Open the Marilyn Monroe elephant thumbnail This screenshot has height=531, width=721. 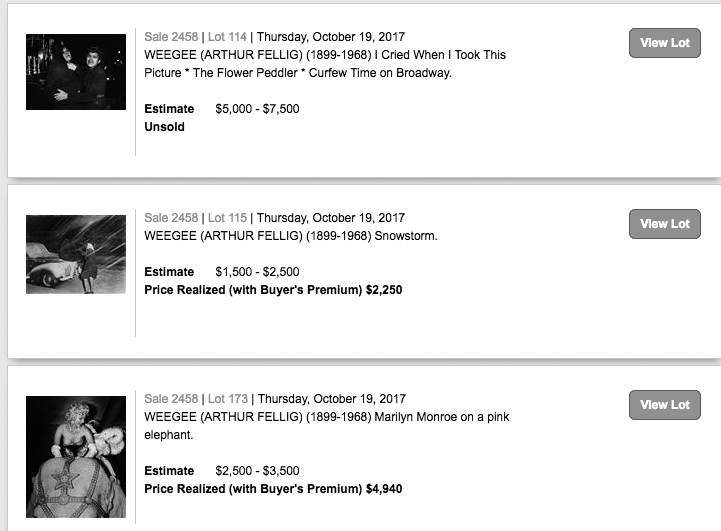click(x=76, y=457)
